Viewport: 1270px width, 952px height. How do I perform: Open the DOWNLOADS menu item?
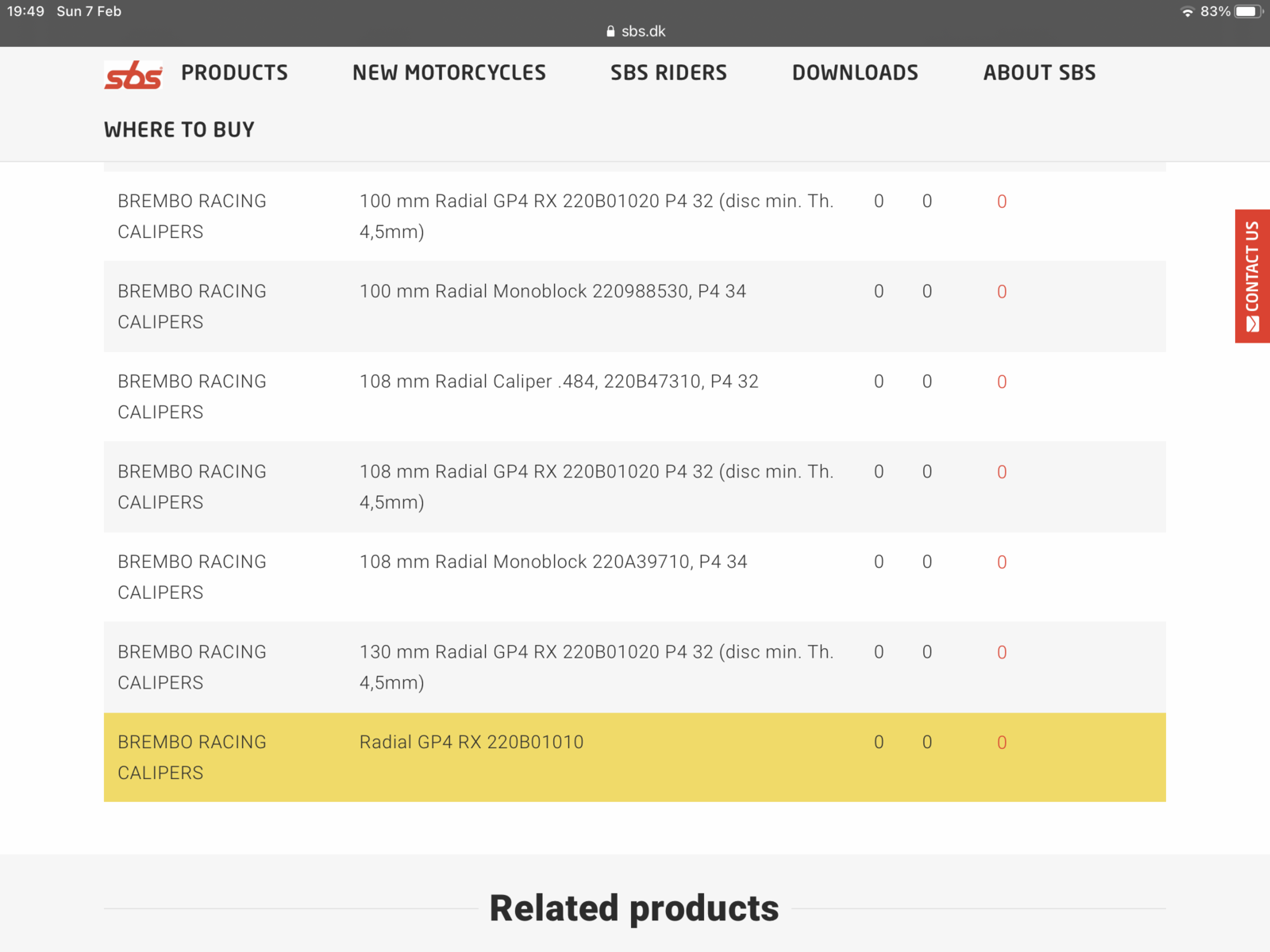tap(855, 73)
